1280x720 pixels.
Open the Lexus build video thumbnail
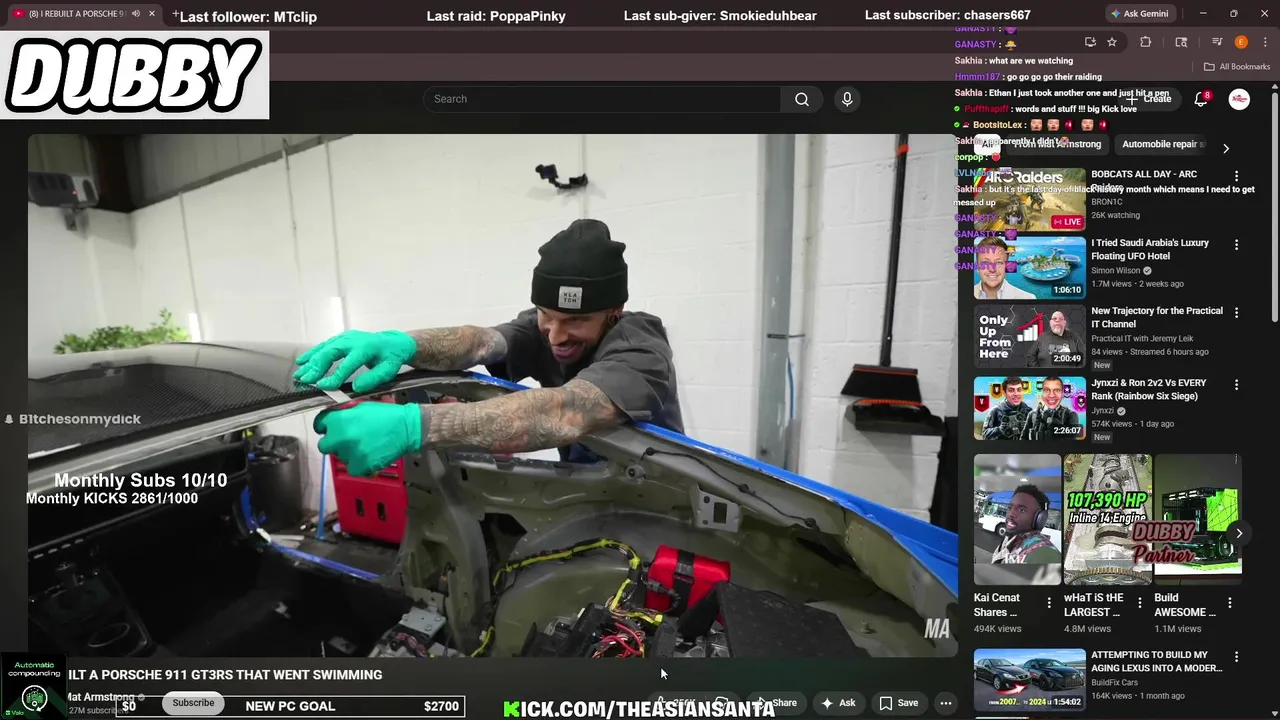pyautogui.click(x=1029, y=680)
